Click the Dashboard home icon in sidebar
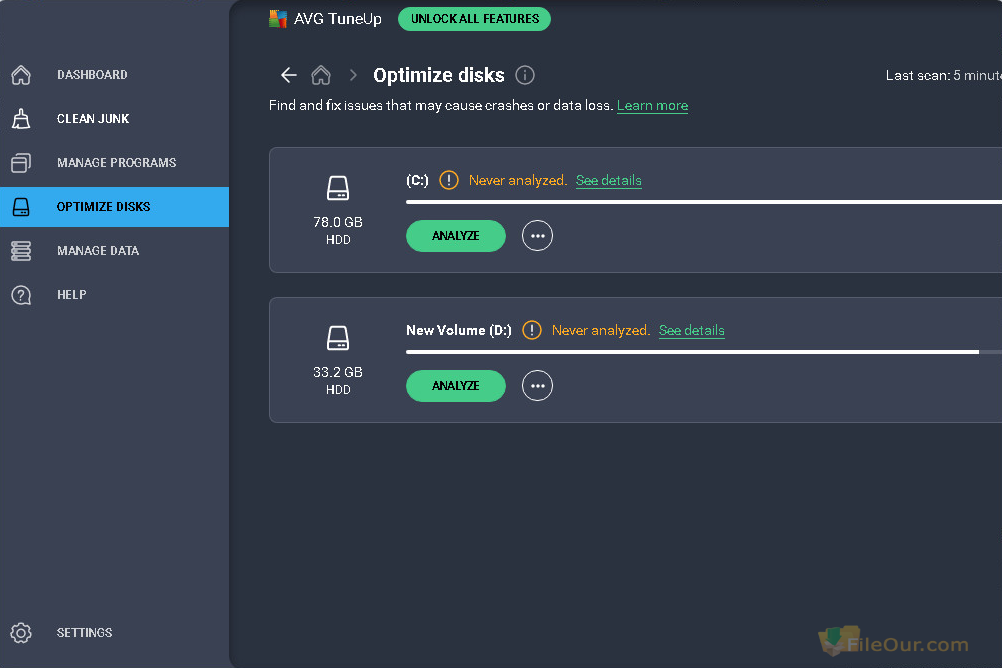 [x=21, y=75]
